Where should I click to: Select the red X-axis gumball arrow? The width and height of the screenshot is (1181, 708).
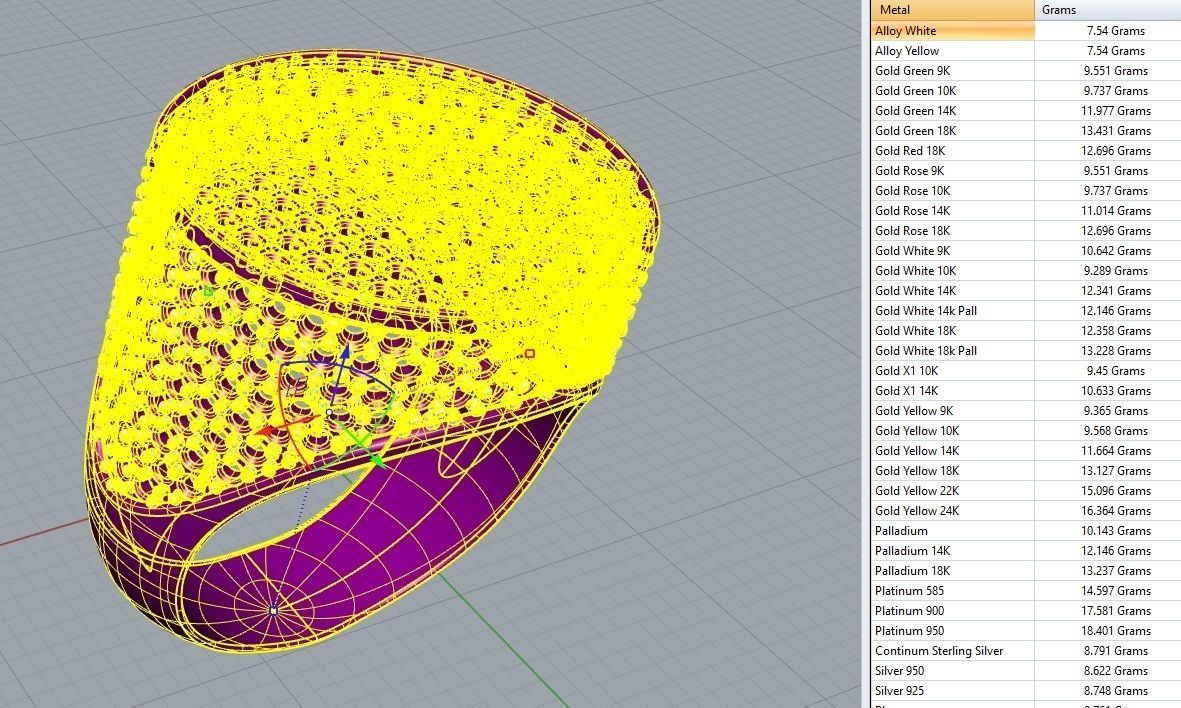[265, 431]
